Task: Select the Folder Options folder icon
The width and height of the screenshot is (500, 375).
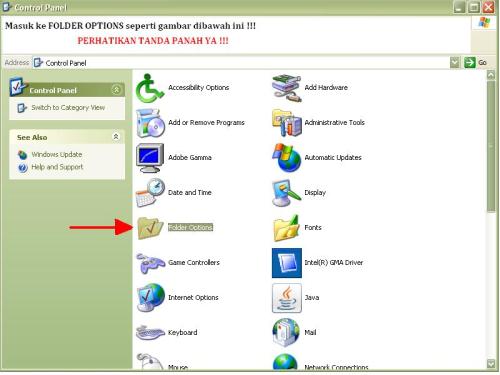Action: tap(150, 228)
